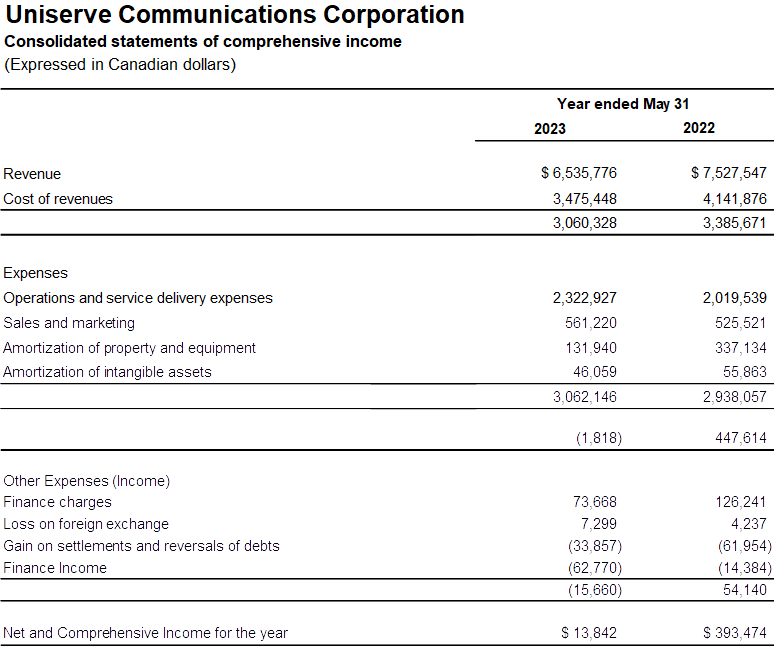Click the Other Expenses (Income) section heading
The width and height of the screenshot is (774, 646).
click(x=87, y=481)
